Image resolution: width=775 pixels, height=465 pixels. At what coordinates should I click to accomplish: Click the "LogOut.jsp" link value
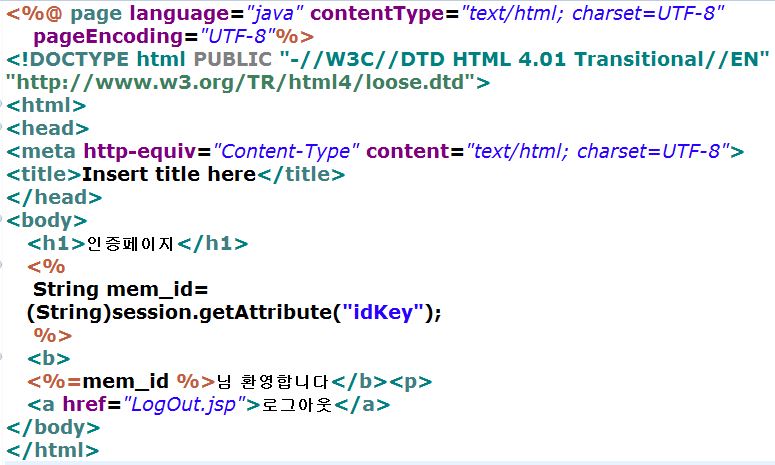[184, 405]
